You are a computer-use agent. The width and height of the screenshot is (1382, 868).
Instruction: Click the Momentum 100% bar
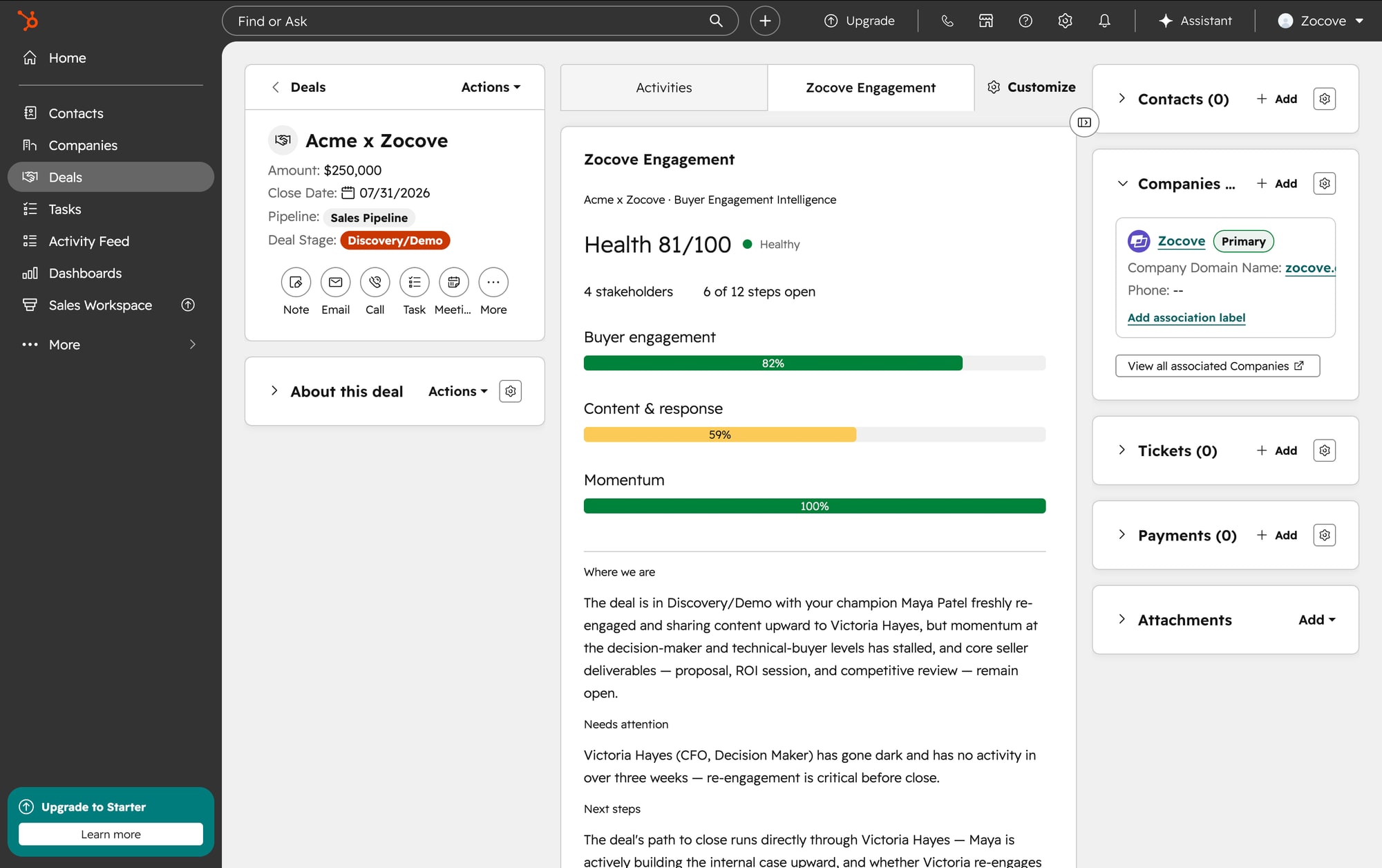pos(815,506)
